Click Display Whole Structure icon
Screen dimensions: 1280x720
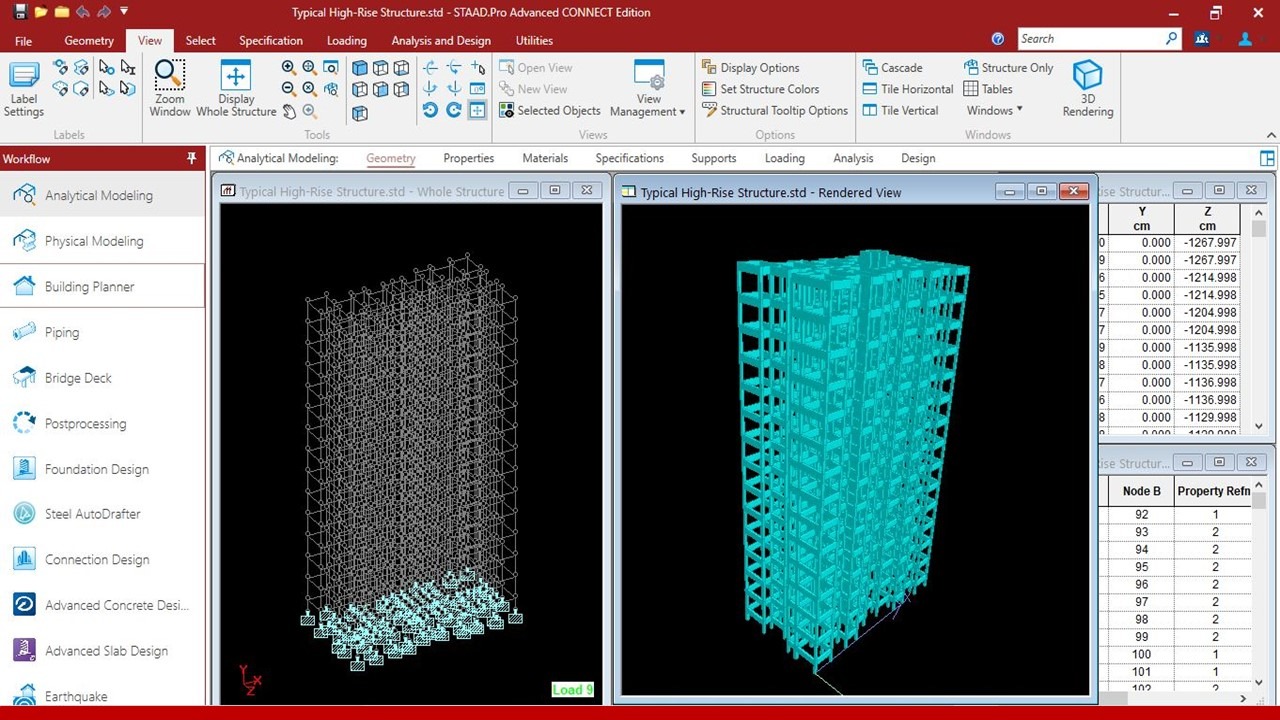click(x=236, y=88)
